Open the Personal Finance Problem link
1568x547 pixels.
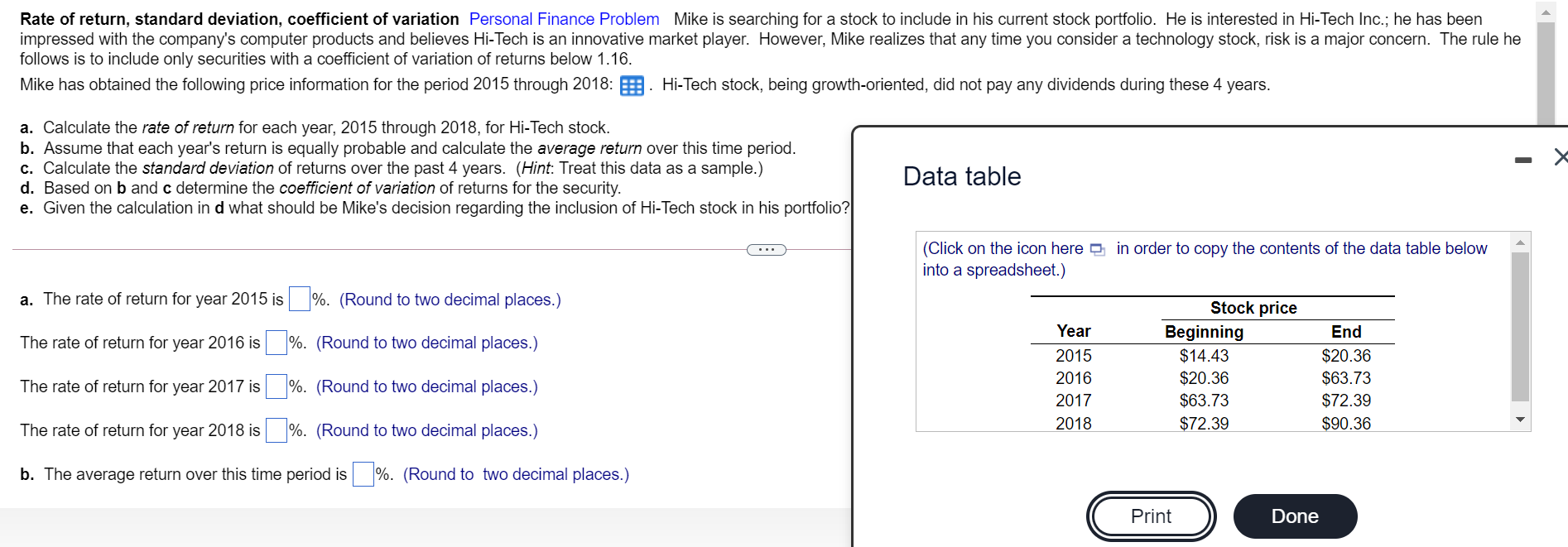[563, 18]
